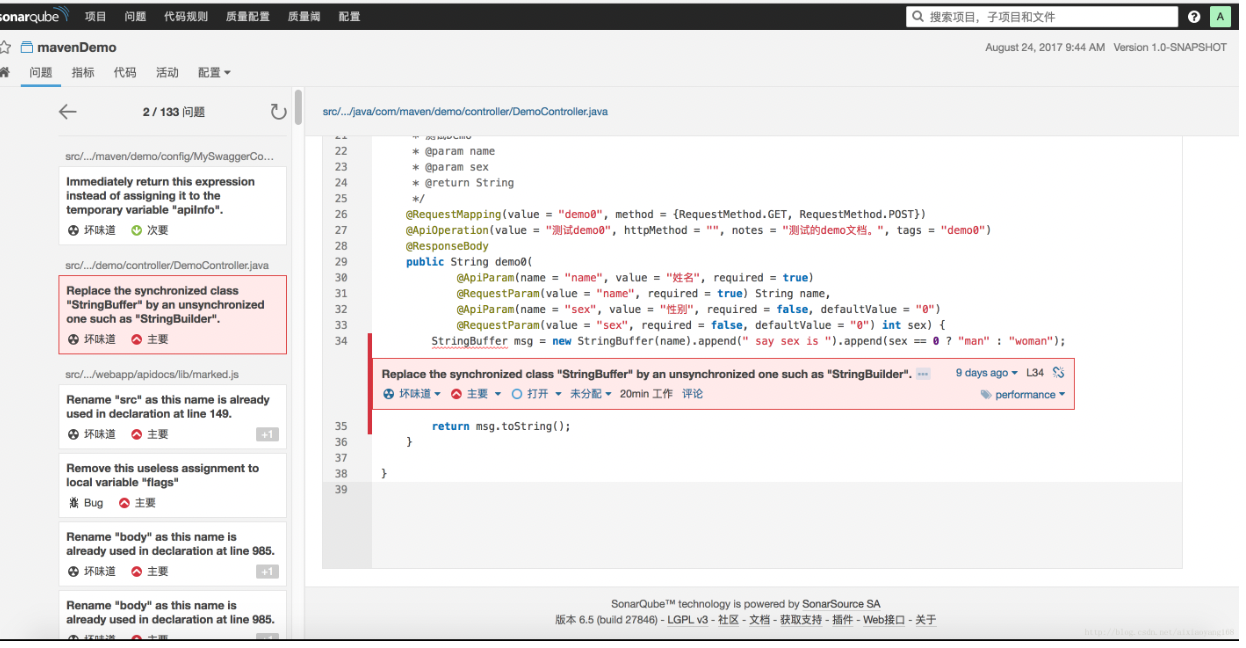
Task: Open the 坏味道 type dropdown in issue box
Action: (412, 394)
